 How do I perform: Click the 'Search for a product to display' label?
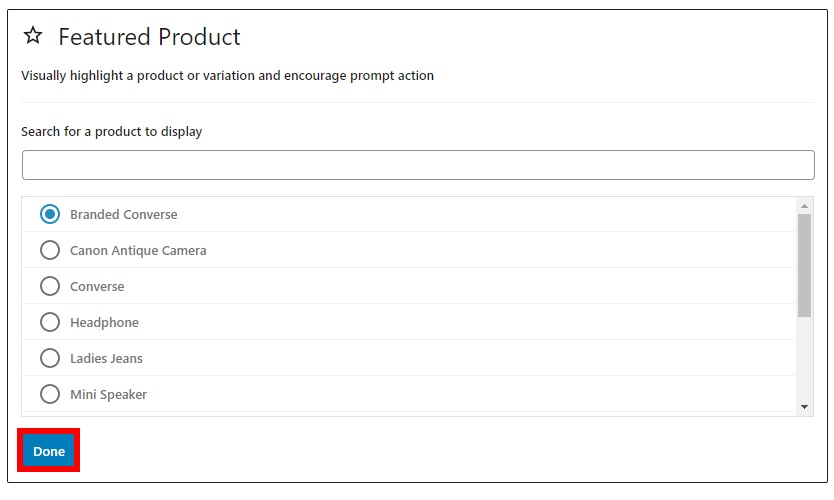coord(112,131)
